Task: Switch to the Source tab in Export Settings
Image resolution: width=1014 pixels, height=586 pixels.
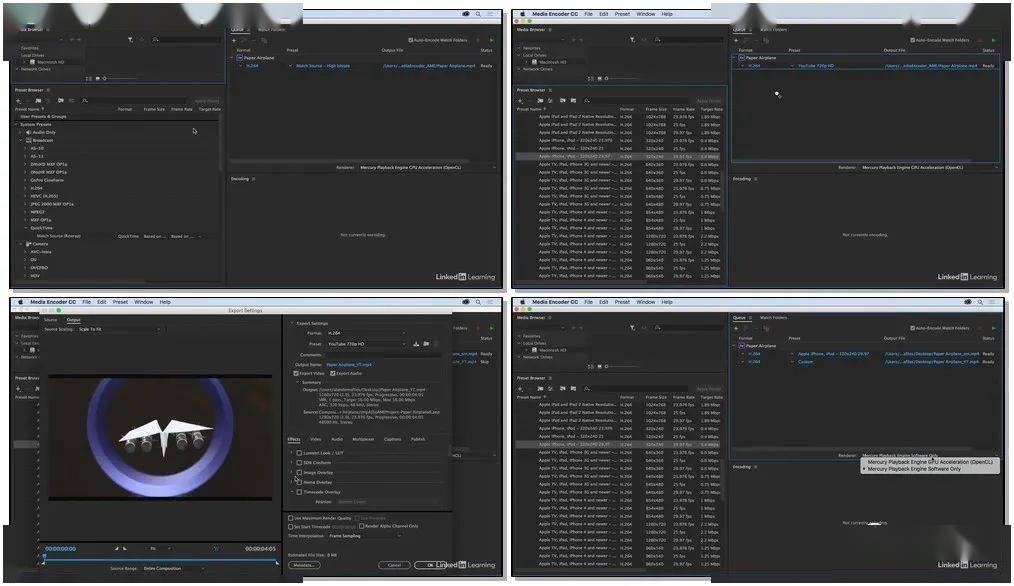Action: [50, 320]
